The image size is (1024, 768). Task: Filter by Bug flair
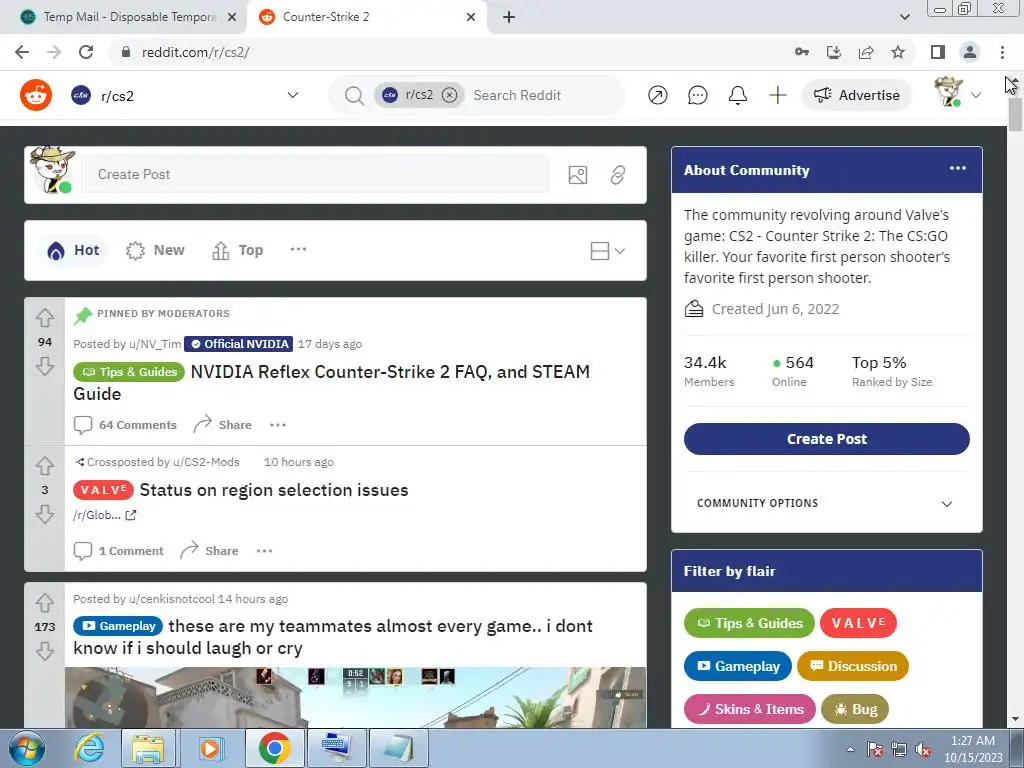[855, 709]
